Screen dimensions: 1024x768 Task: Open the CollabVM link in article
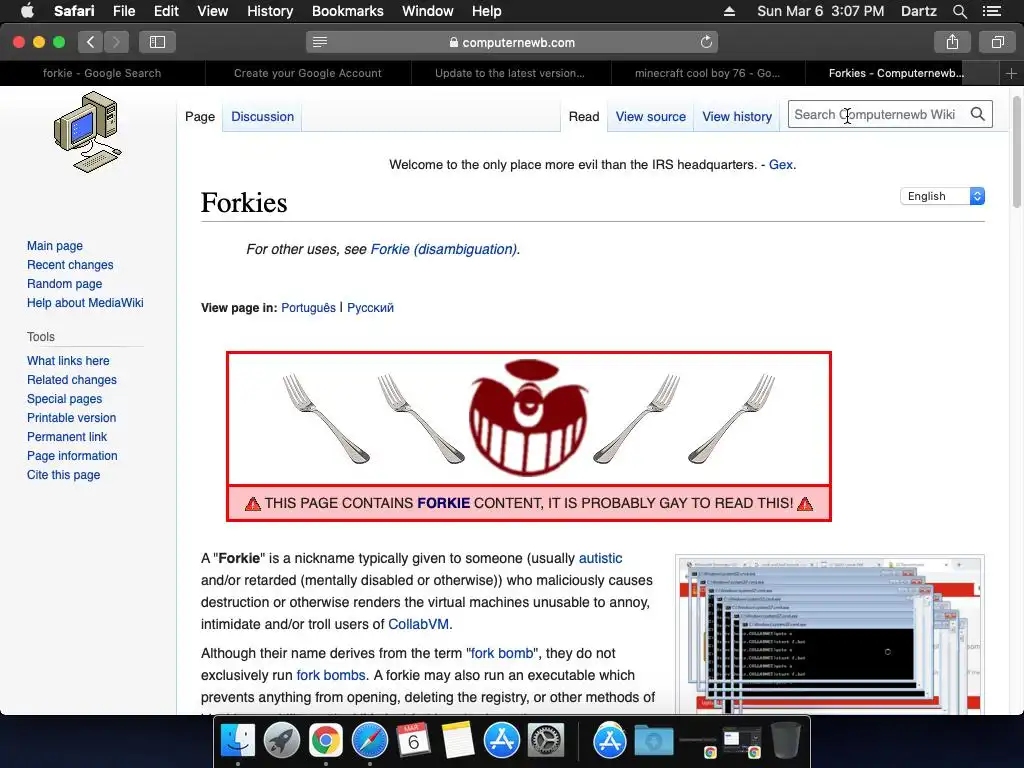pos(418,624)
